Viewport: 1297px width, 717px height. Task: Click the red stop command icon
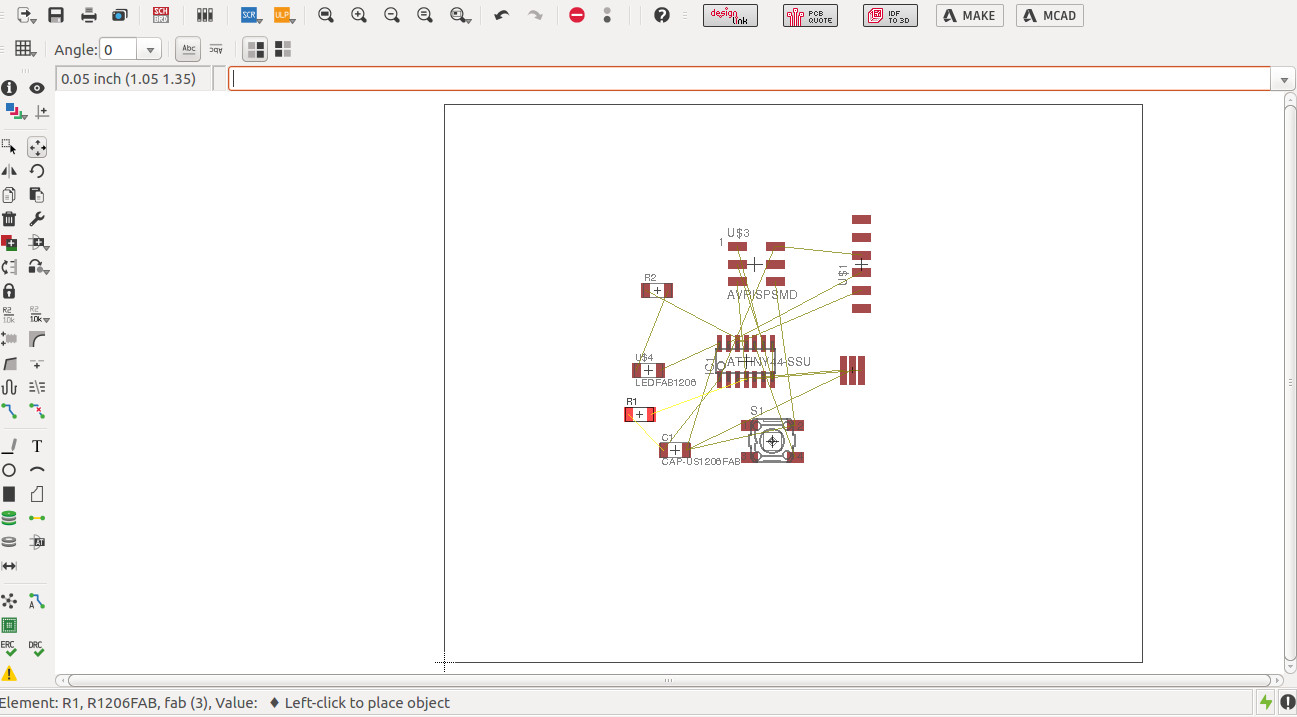pos(576,15)
